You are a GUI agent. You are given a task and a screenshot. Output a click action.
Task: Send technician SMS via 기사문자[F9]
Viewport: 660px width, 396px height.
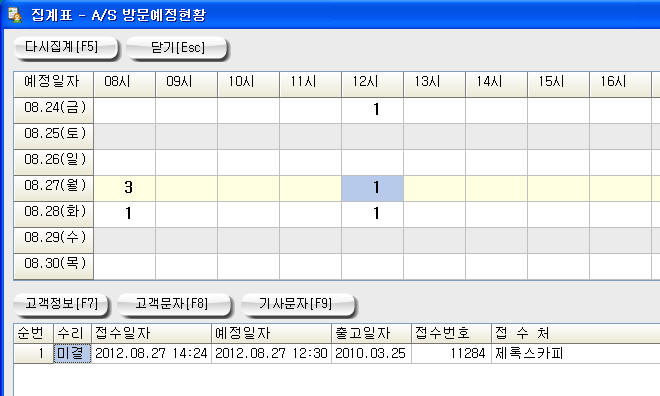[298, 304]
